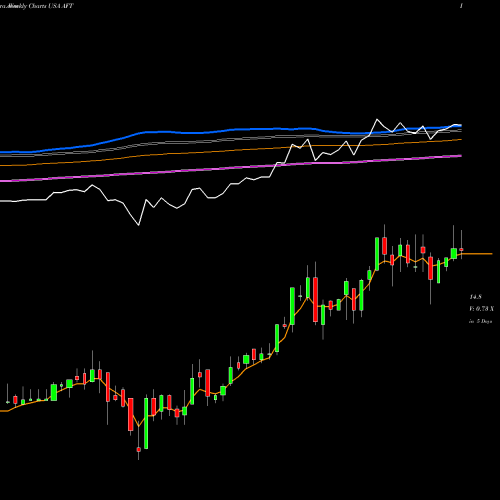
Task: Select the small red candle at chart bottom
Action: pyautogui.click(x=139, y=449)
